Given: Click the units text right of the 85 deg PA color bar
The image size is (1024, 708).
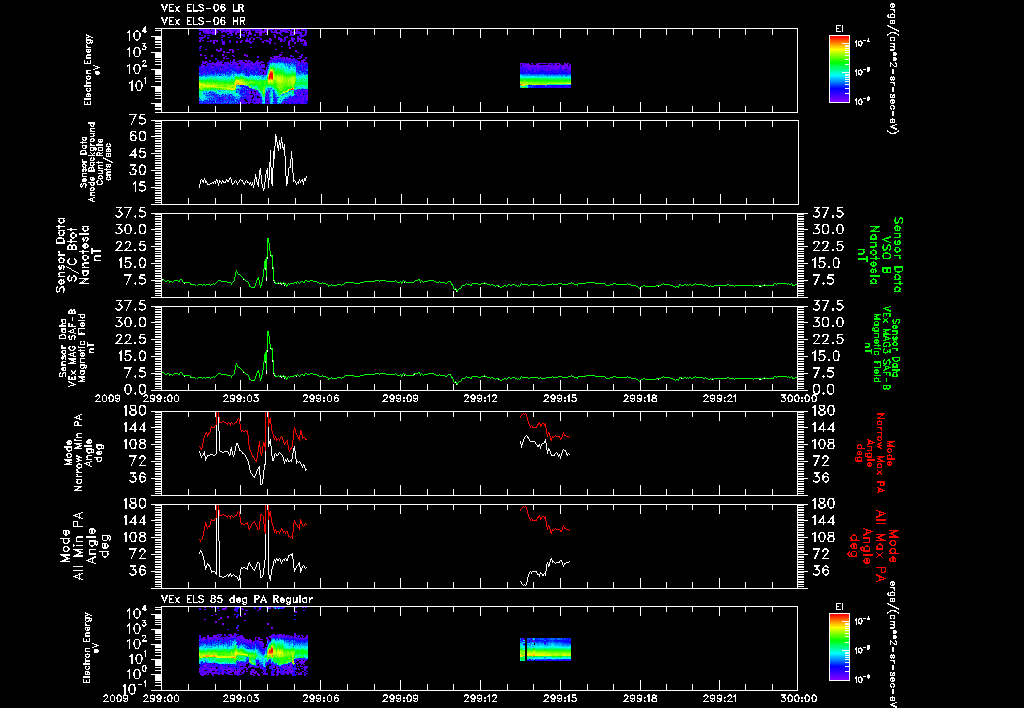Looking at the screenshot, I should coord(891,643).
